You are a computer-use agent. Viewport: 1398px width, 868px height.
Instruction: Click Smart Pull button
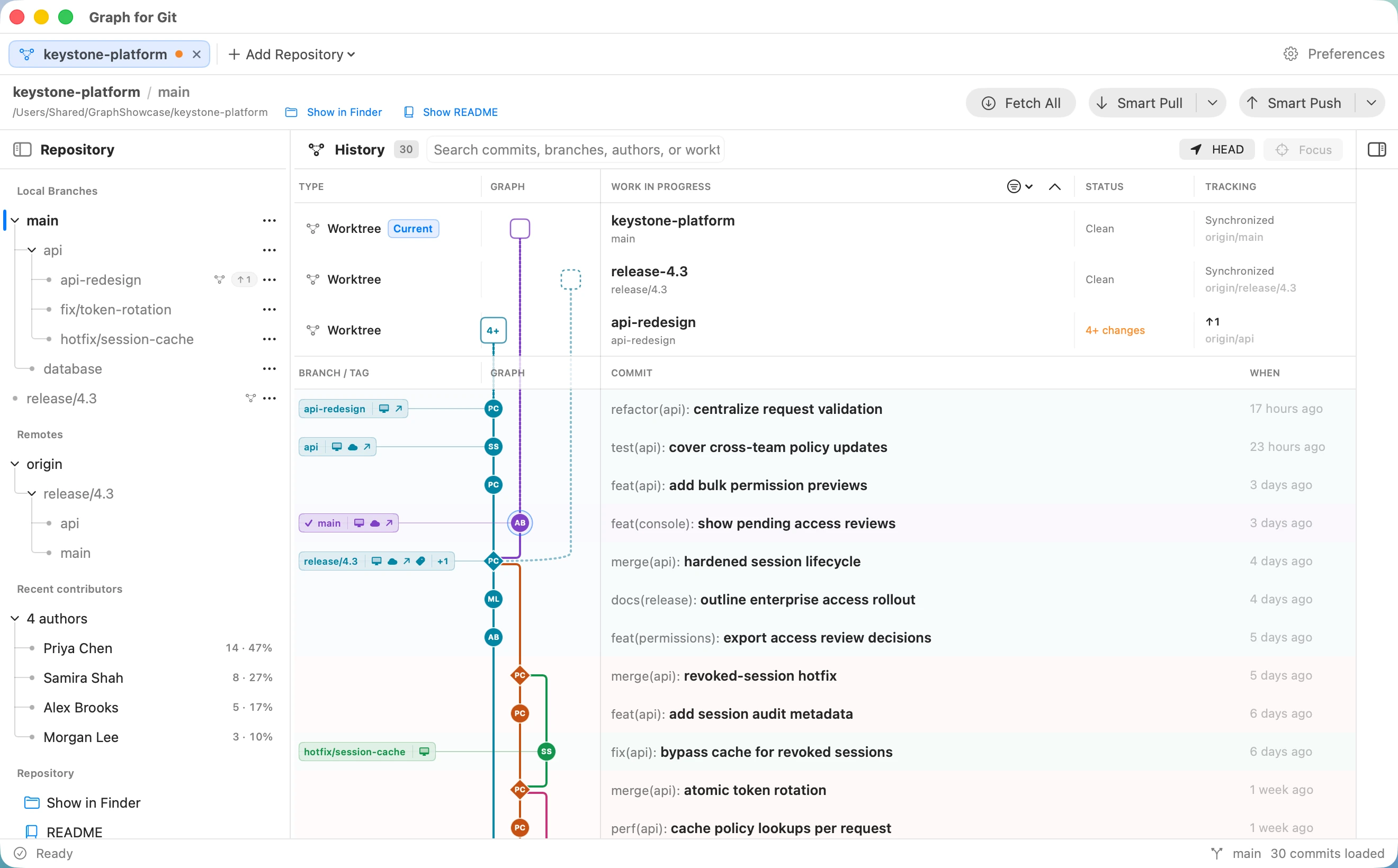pyautogui.click(x=1142, y=103)
